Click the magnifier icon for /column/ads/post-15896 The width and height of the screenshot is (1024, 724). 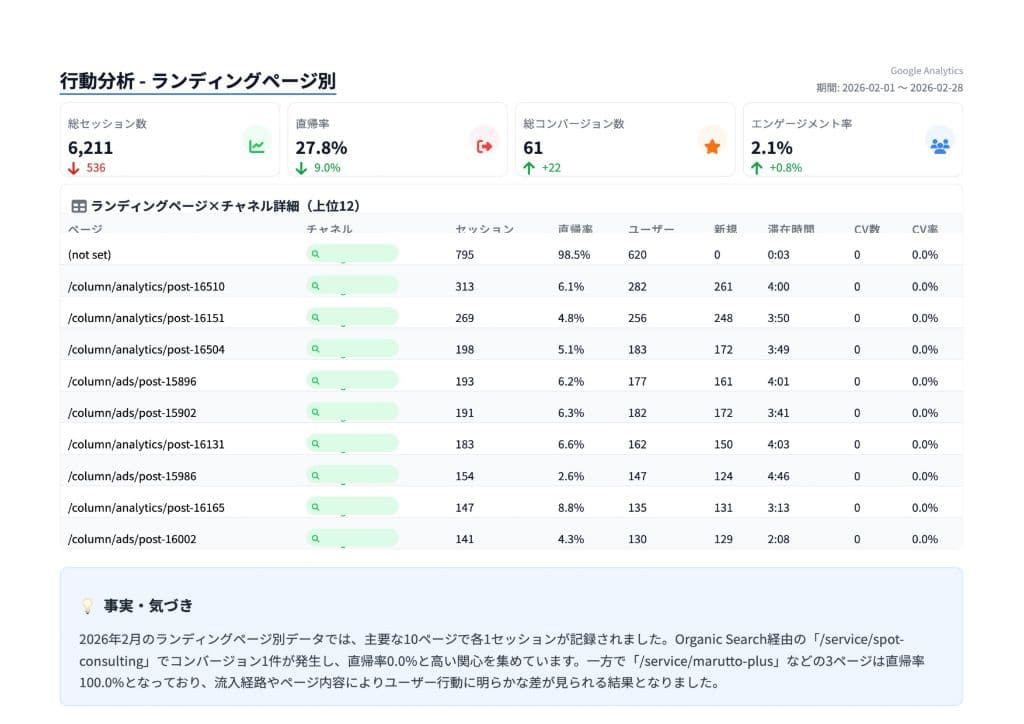316,380
